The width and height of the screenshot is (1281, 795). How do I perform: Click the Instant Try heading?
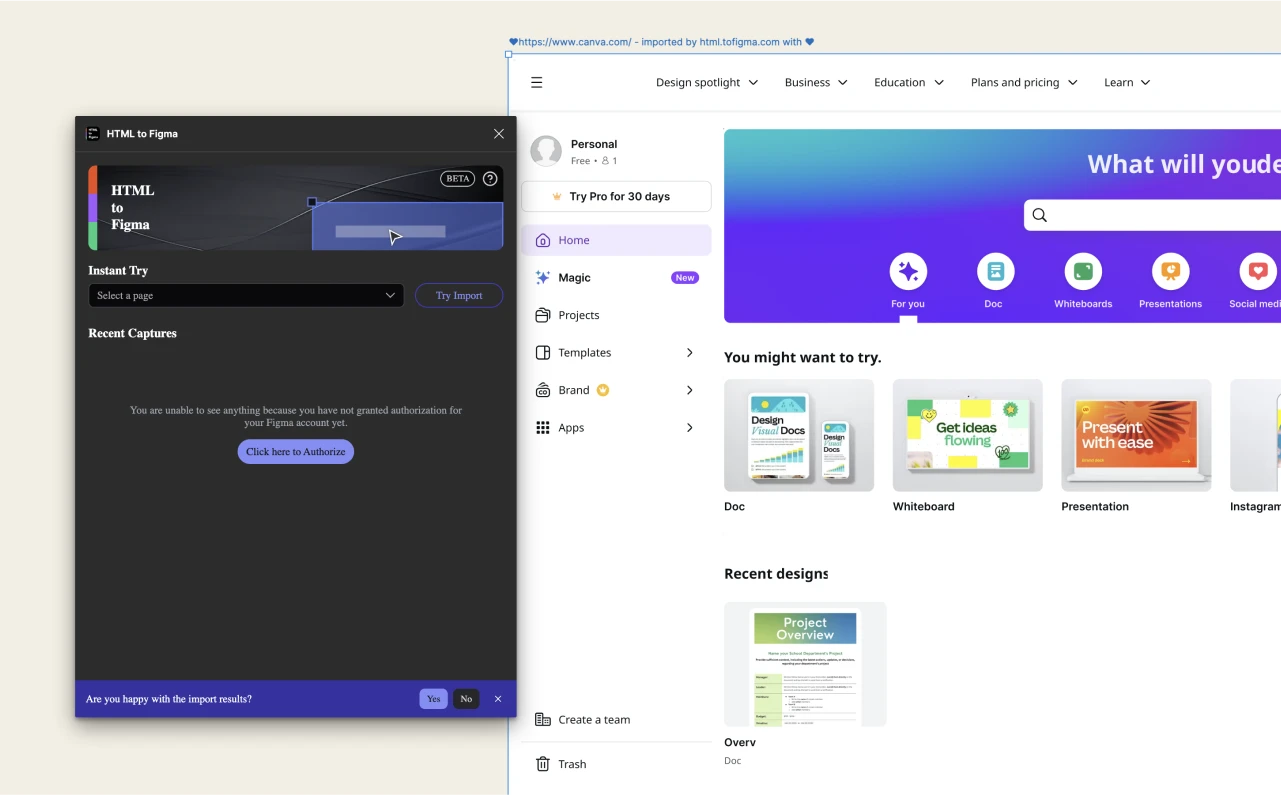coord(118,271)
